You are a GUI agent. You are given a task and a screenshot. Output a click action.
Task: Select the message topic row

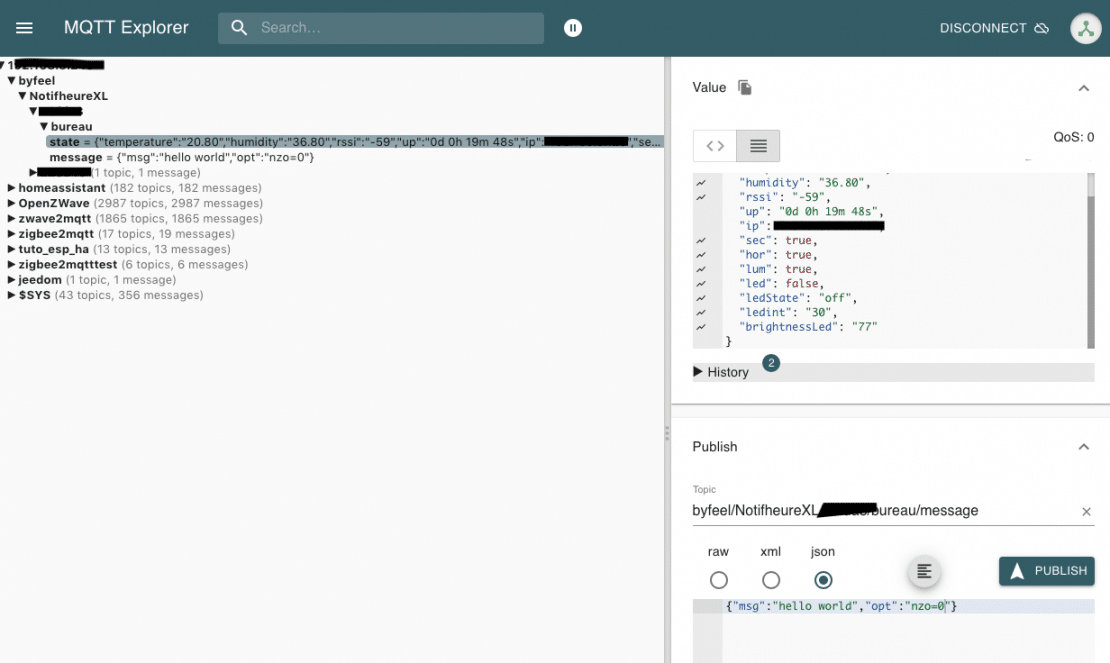(x=181, y=157)
